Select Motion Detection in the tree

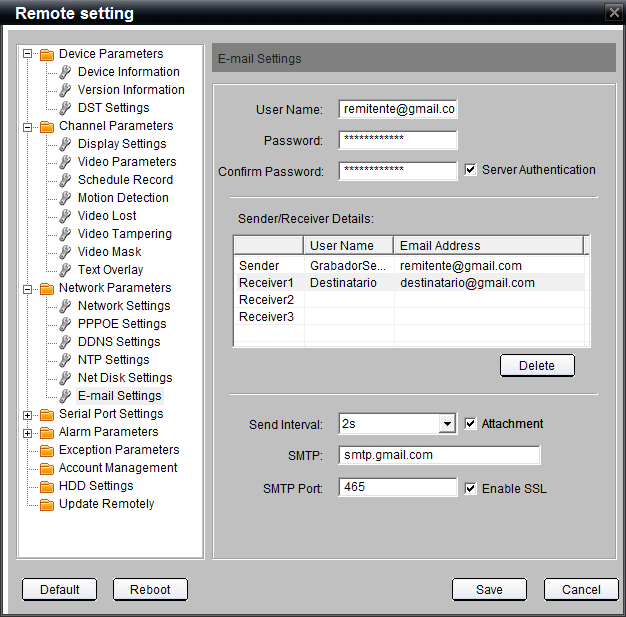[x=123, y=198]
